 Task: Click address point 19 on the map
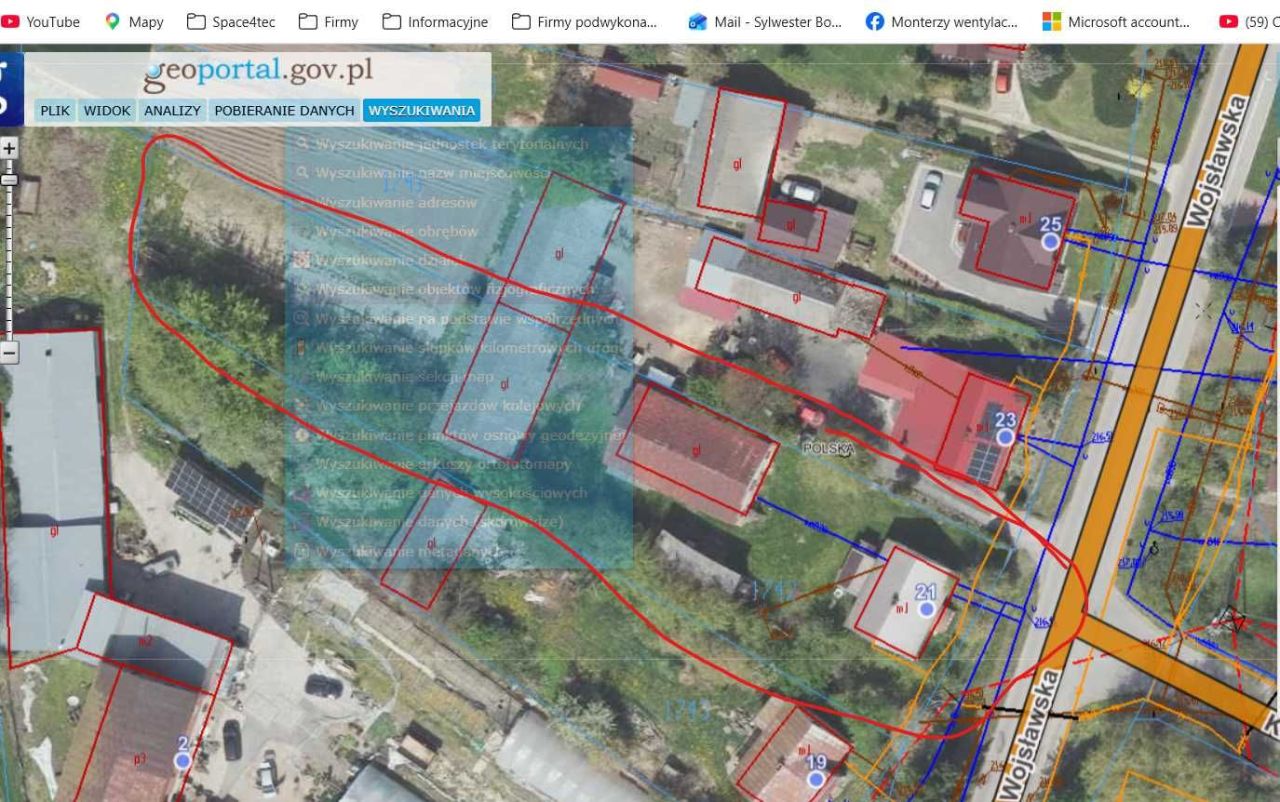pos(816,778)
